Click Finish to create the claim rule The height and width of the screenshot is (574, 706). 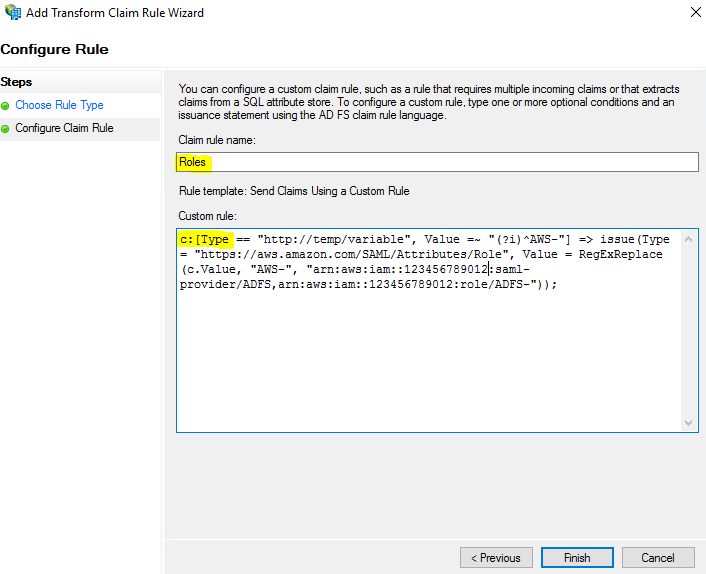pos(577,558)
